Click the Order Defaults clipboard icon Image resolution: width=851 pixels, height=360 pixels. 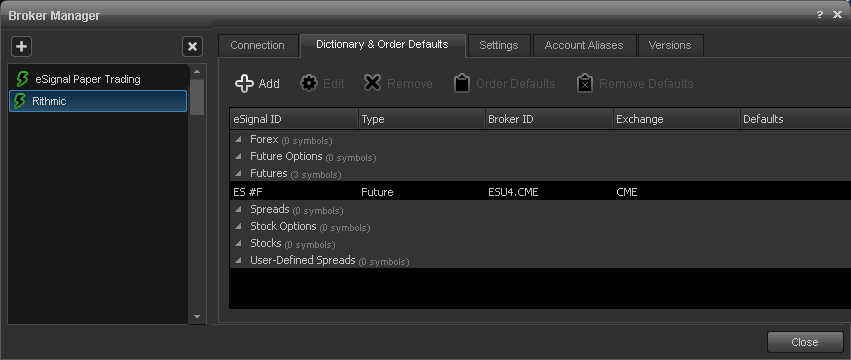pos(462,83)
